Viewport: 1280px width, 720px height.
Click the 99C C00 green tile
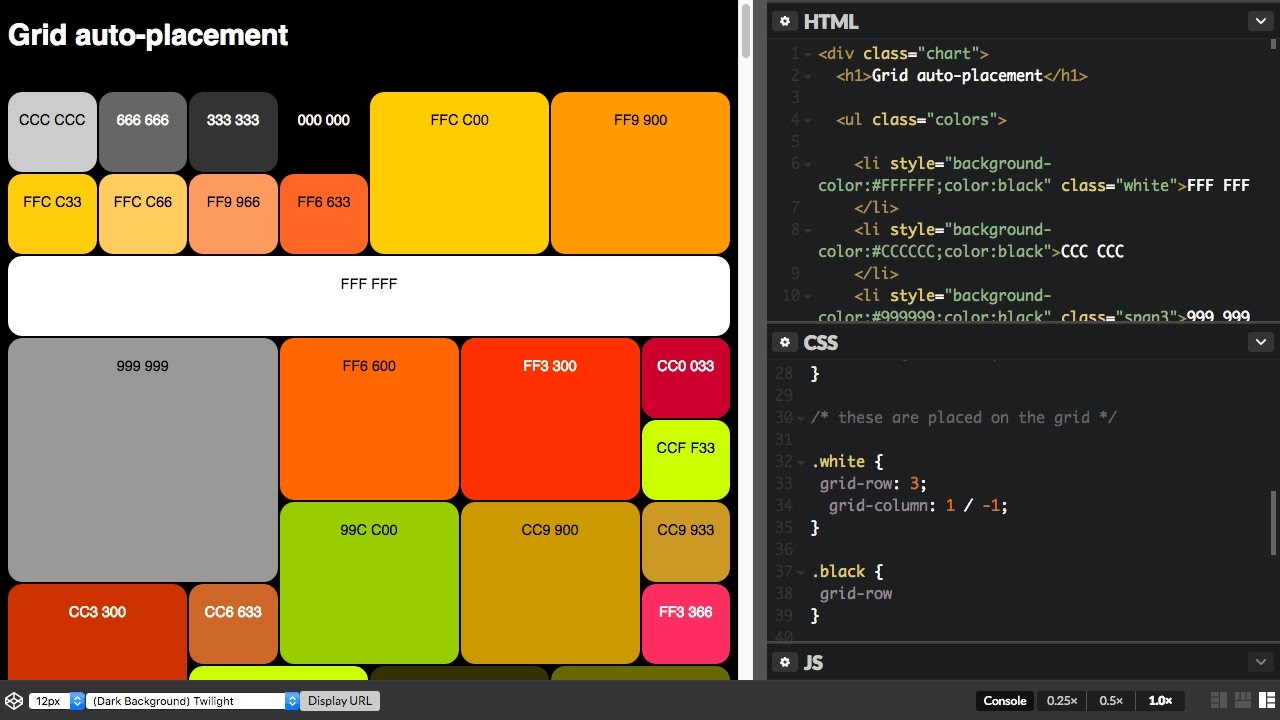point(369,583)
